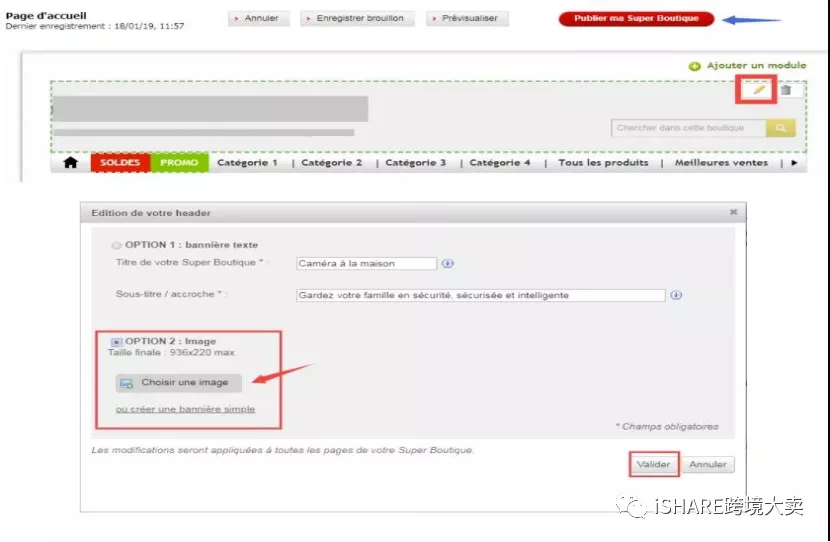Open the PROMO tab
The width and height of the screenshot is (830, 542).
(179, 162)
